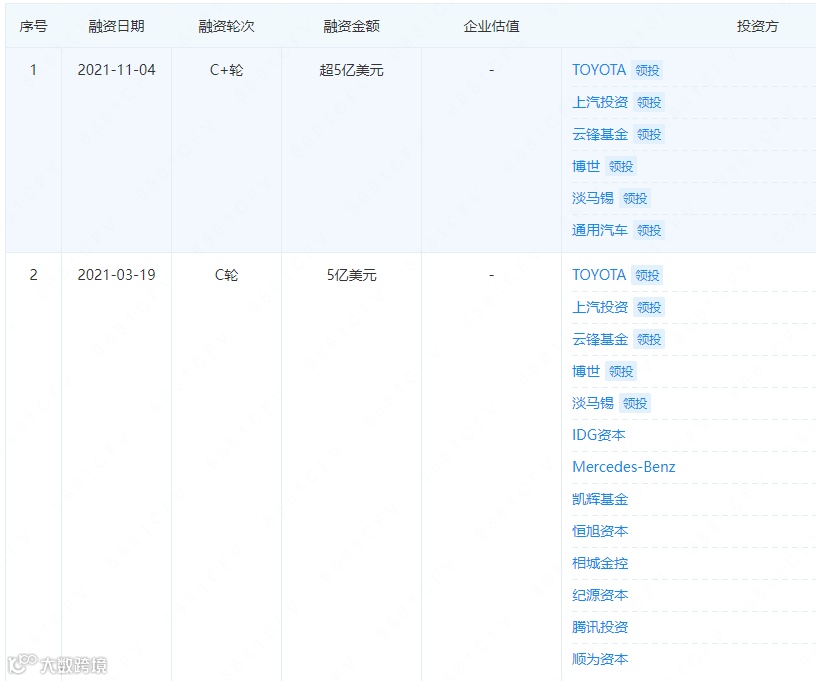Select row number 2 cell
816x681 pixels.
click(33, 275)
